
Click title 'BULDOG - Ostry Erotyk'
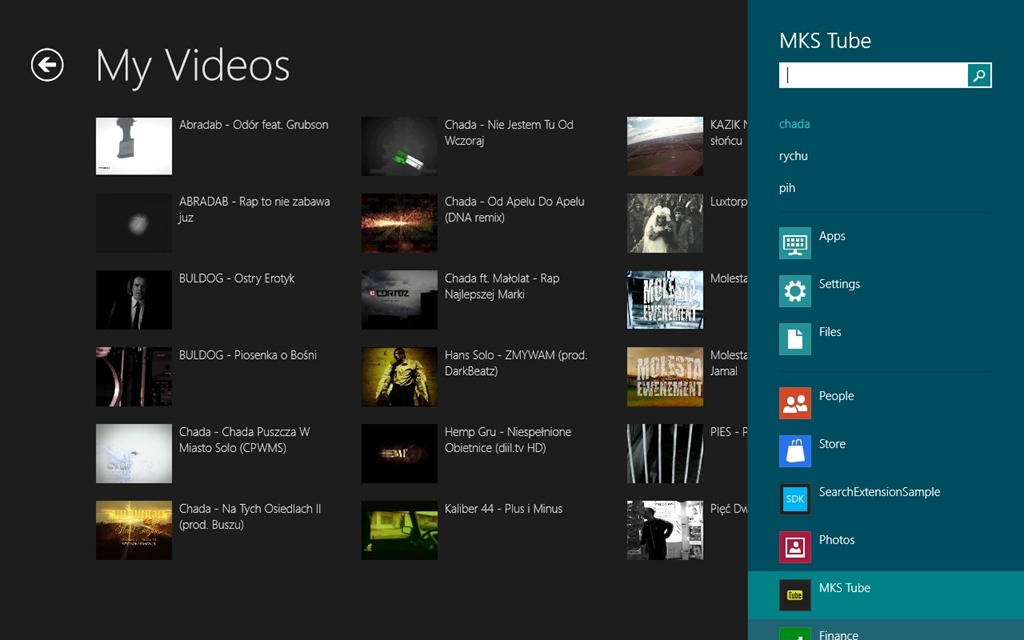237,278
